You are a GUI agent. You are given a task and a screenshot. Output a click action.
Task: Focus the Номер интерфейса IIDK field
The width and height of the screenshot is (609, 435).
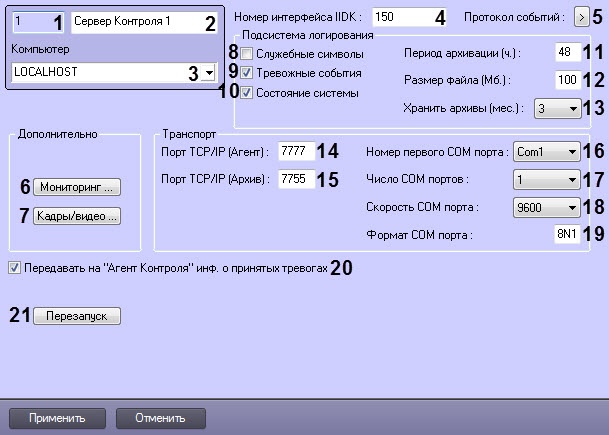(409, 17)
